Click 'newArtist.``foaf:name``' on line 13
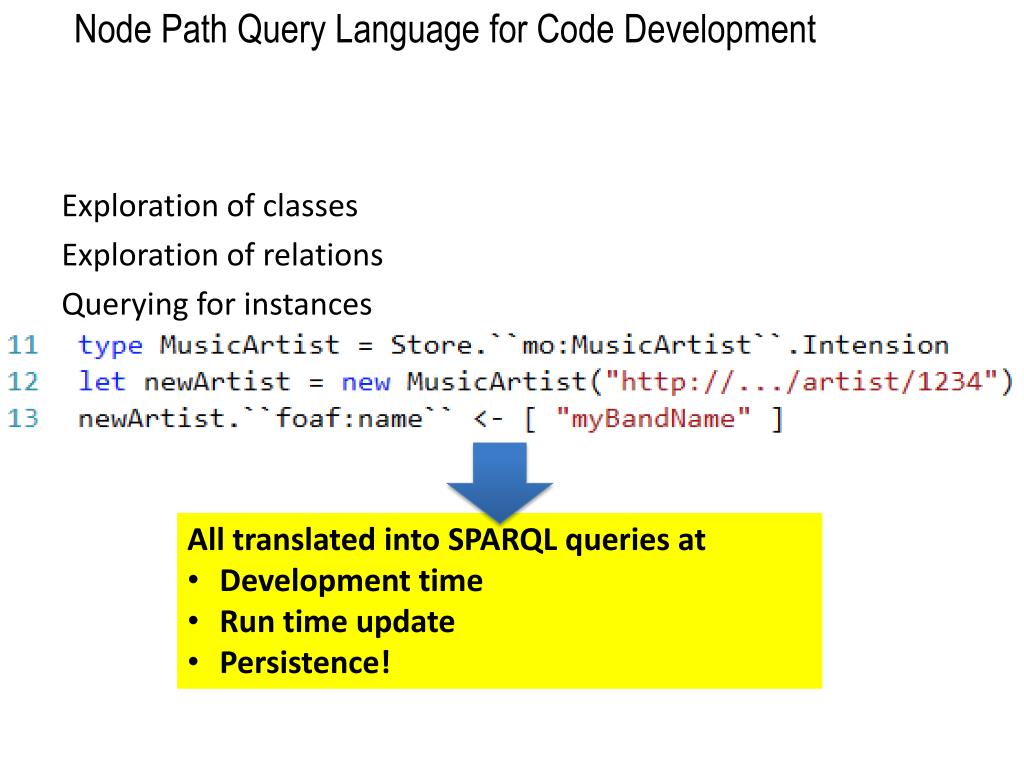This screenshot has height=768, width=1024. pyautogui.click(x=265, y=419)
